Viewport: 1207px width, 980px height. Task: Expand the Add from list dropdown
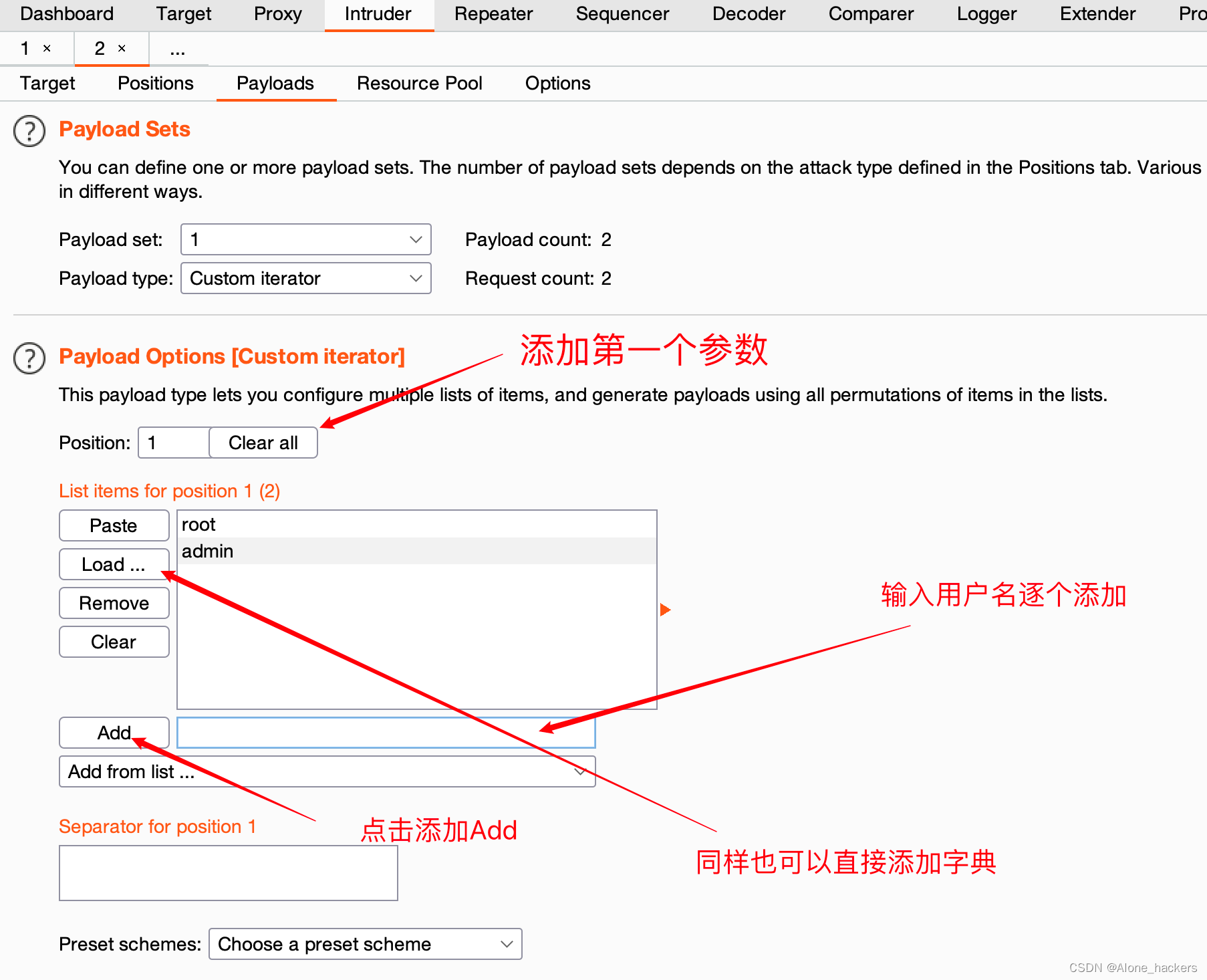pyautogui.click(x=327, y=771)
